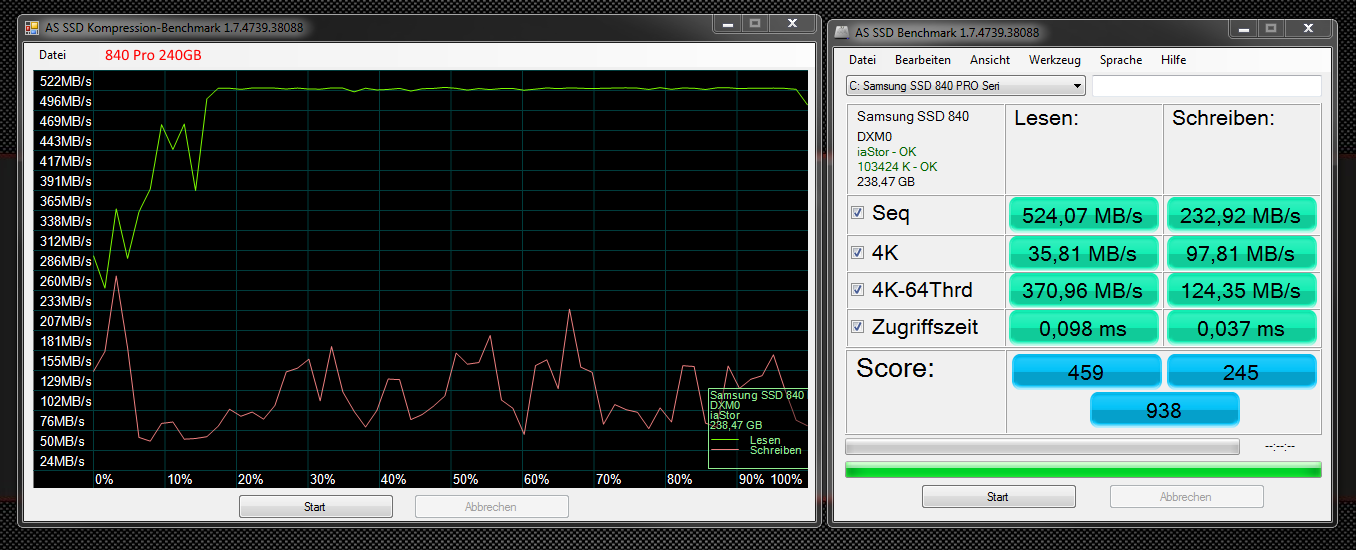Click the read score 459
Viewport: 1356px width, 550px height.
[1086, 372]
